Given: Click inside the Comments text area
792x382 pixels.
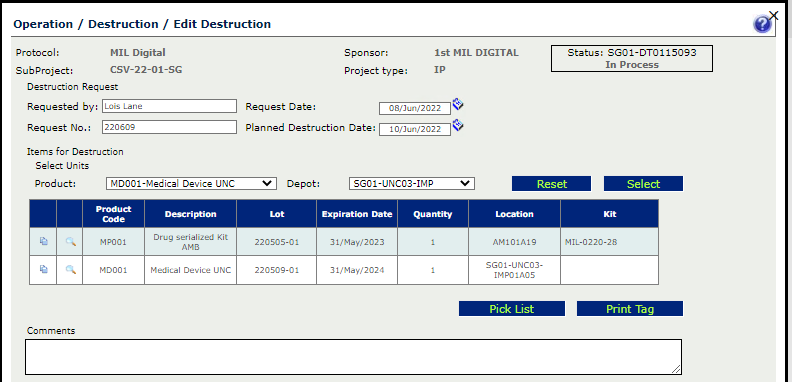Looking at the screenshot, I should pos(353,357).
